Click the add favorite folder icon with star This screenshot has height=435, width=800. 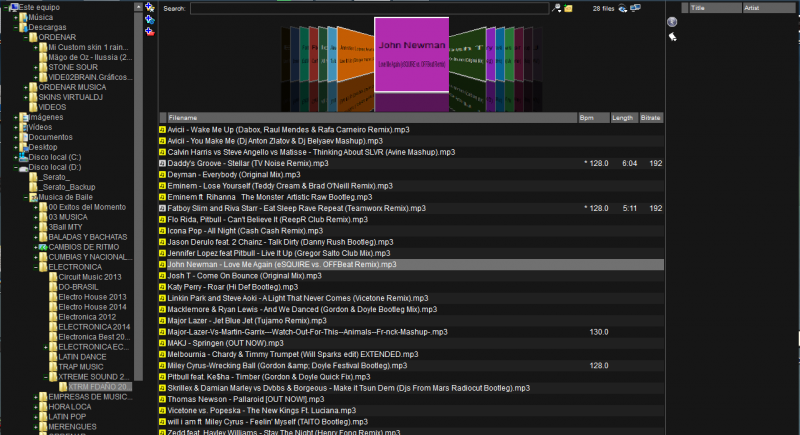149,7
